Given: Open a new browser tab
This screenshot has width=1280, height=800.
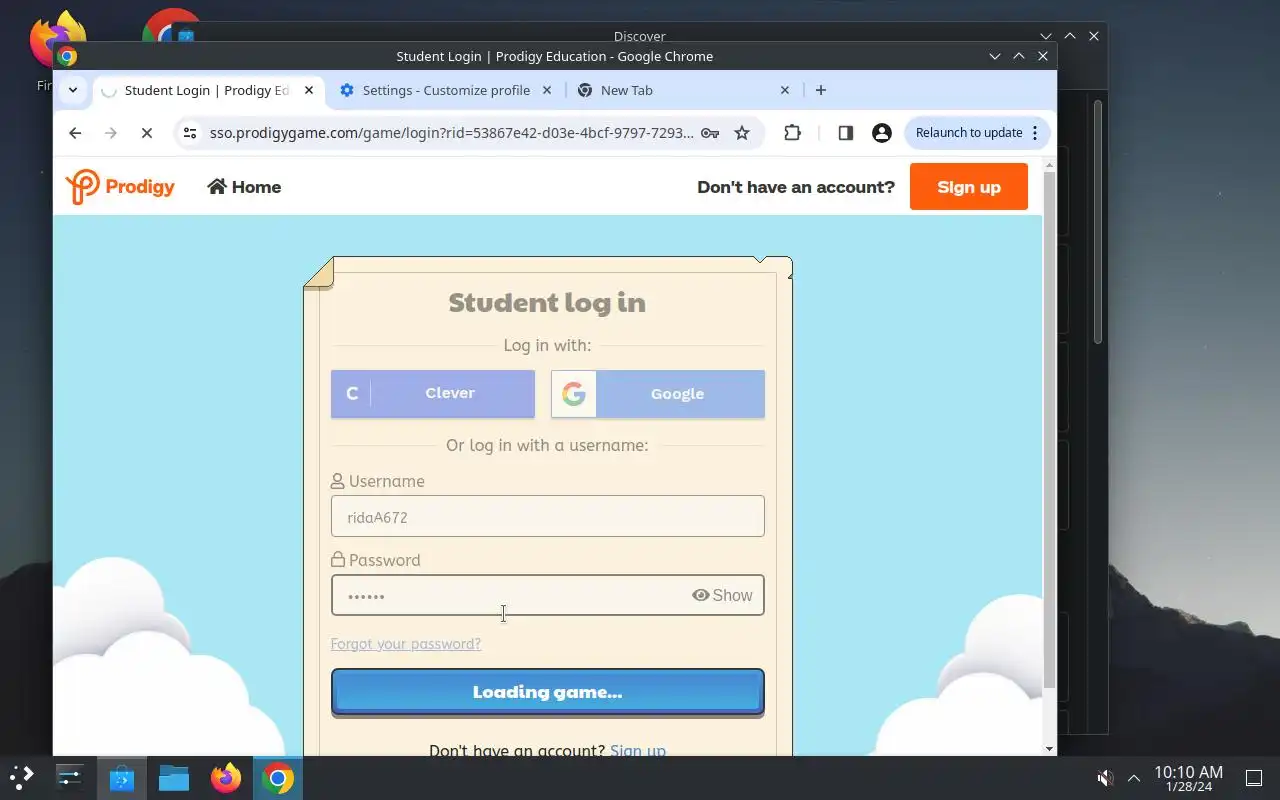Looking at the screenshot, I should (x=821, y=90).
